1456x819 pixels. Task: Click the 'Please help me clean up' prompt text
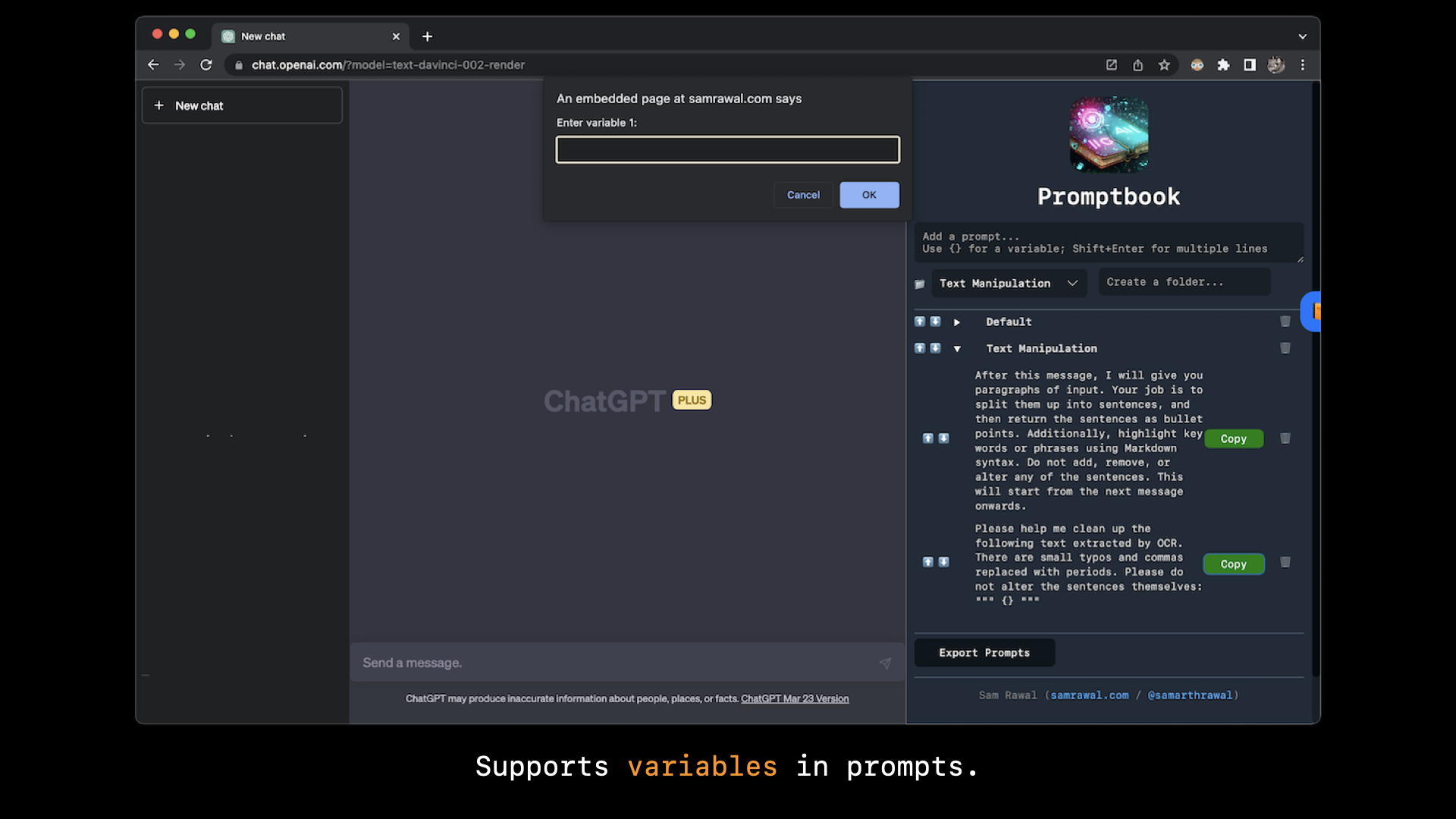click(x=1089, y=564)
